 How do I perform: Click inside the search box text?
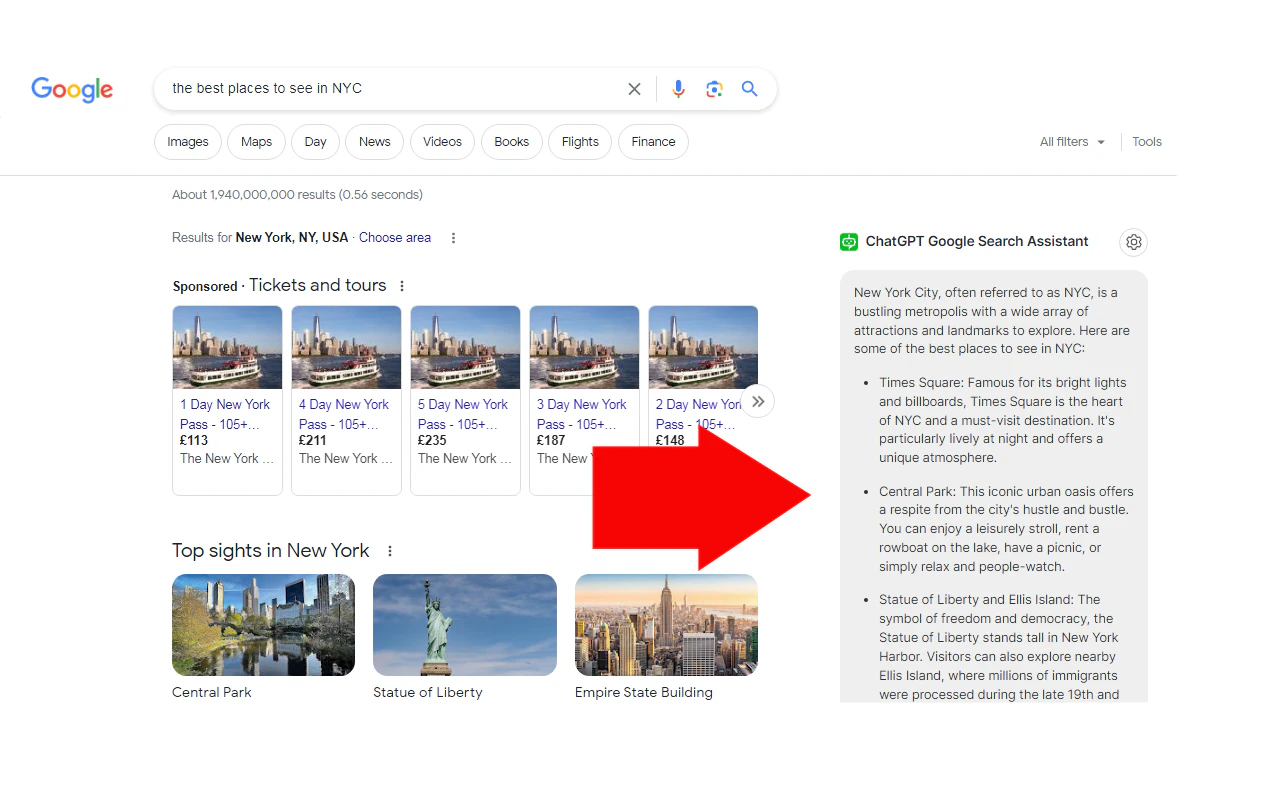pyautogui.click(x=267, y=88)
